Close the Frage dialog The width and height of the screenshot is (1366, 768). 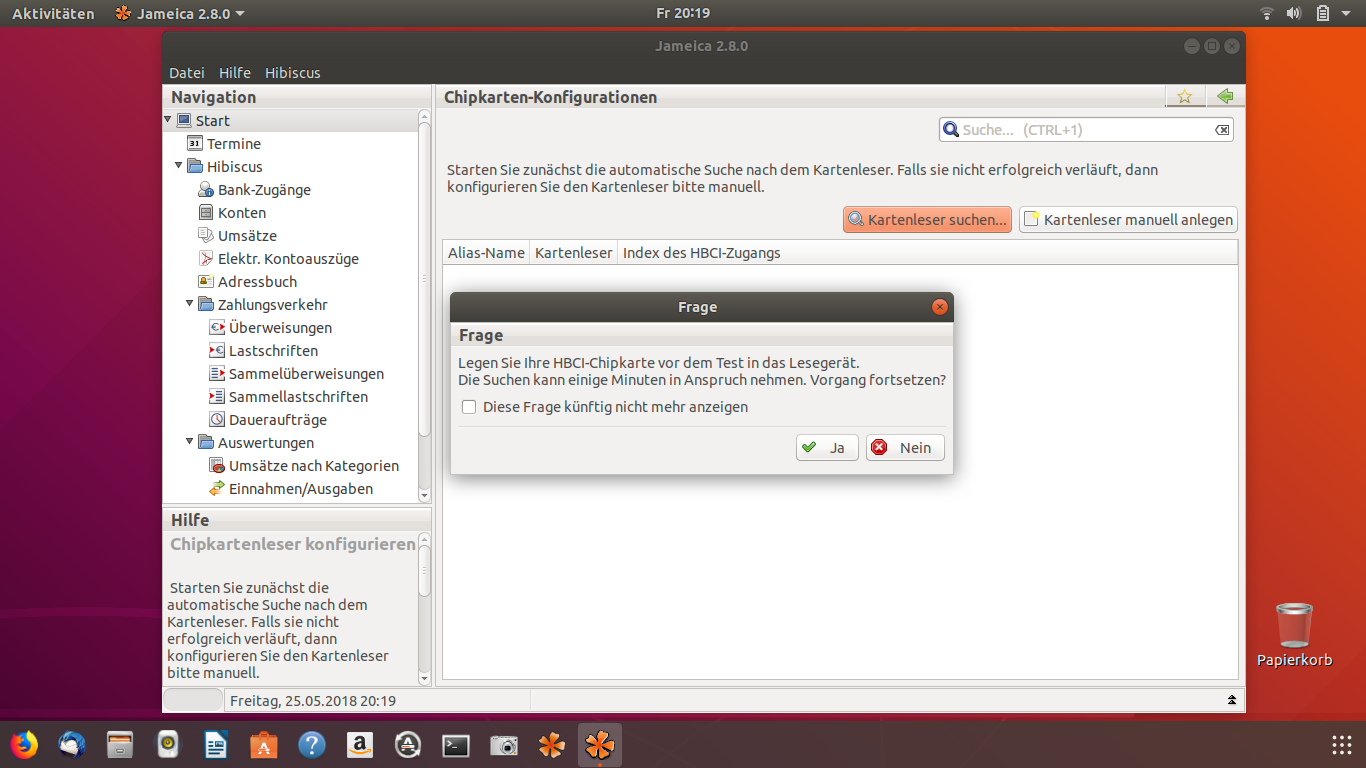click(x=939, y=307)
